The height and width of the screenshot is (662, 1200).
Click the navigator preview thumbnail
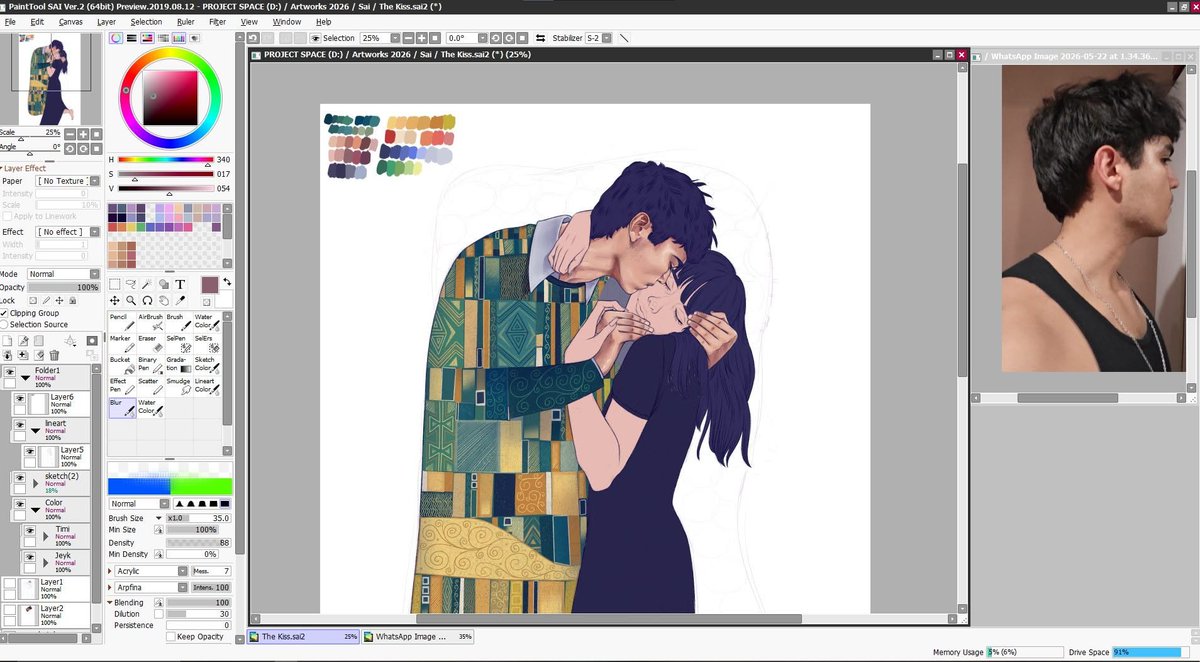[48, 79]
